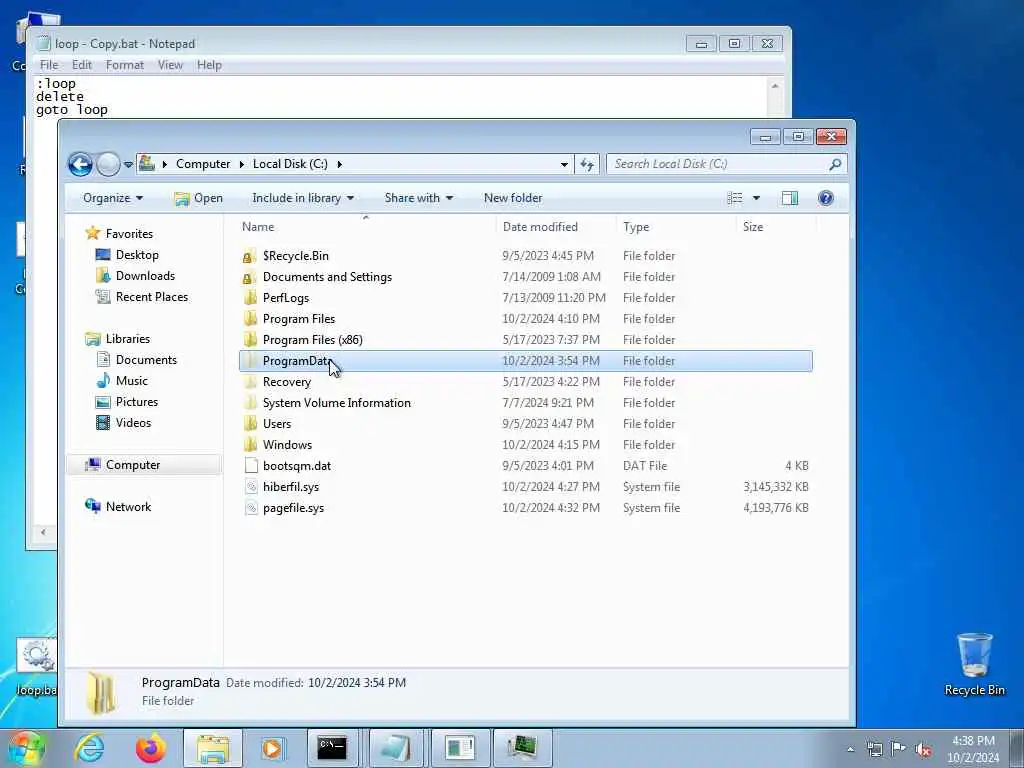
Task: Select Program Files folder icon
Action: [249, 319]
